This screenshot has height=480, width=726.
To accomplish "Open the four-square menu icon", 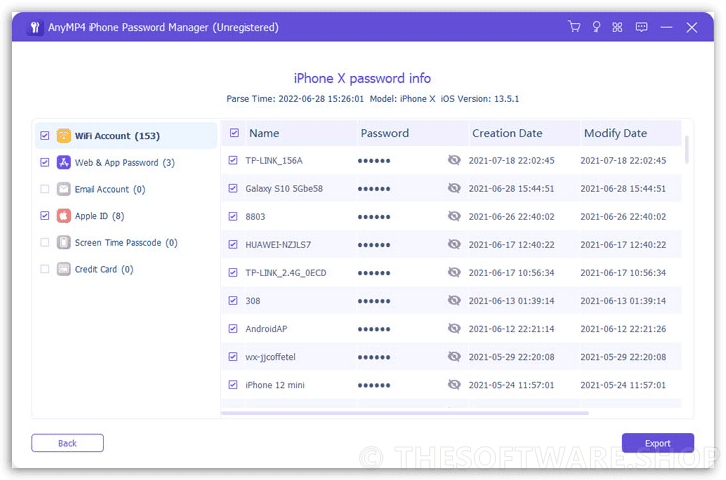I will point(617,27).
